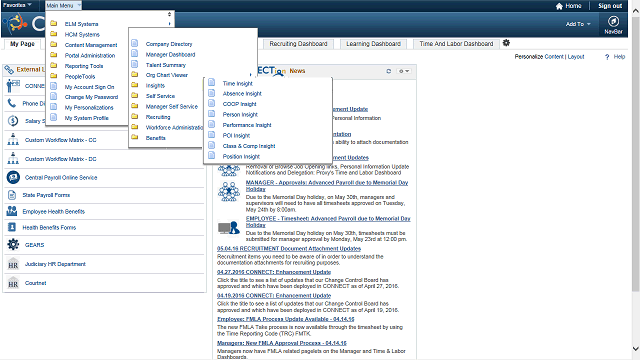
Task: Switch to Recruiting Dashboard tab
Action: pyautogui.click(x=298, y=44)
